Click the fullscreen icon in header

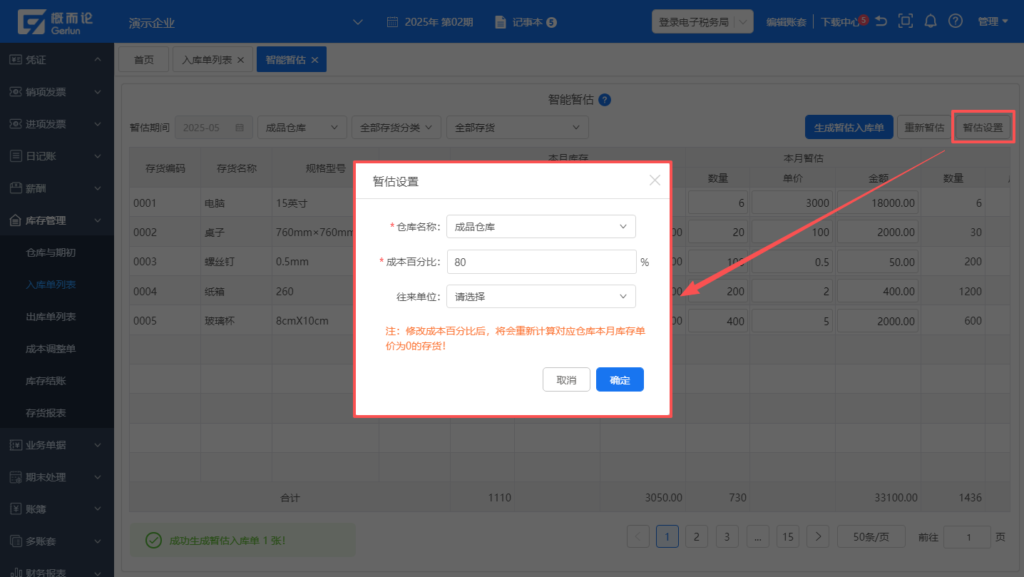point(906,21)
